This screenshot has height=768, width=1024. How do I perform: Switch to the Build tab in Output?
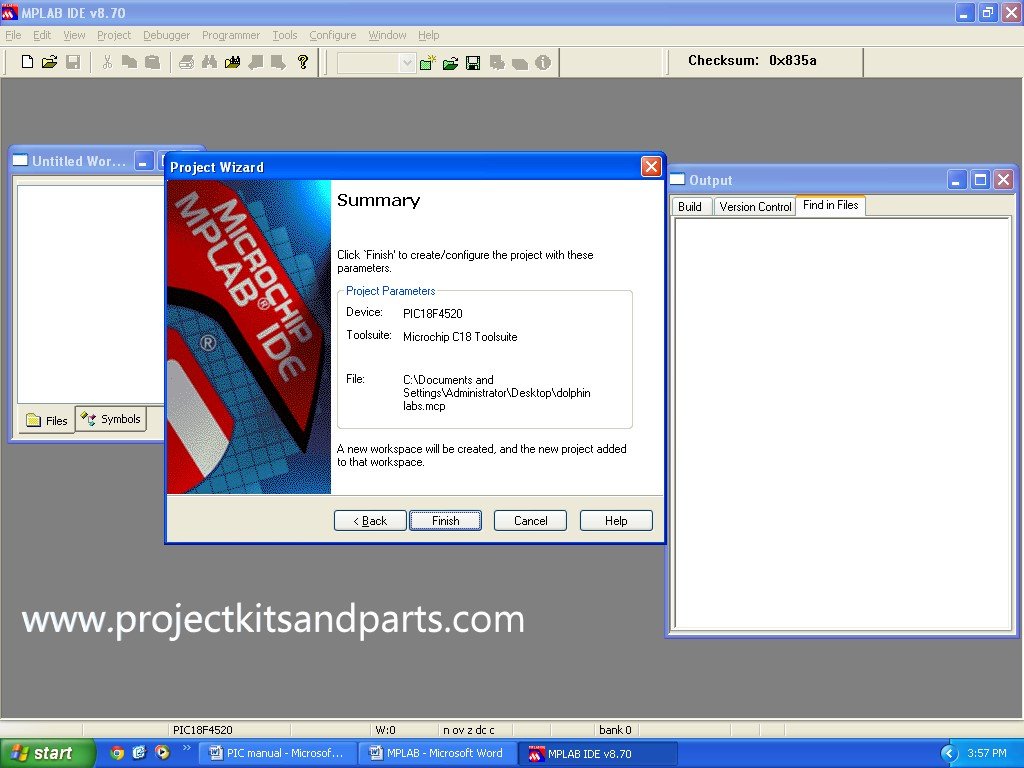click(x=690, y=206)
